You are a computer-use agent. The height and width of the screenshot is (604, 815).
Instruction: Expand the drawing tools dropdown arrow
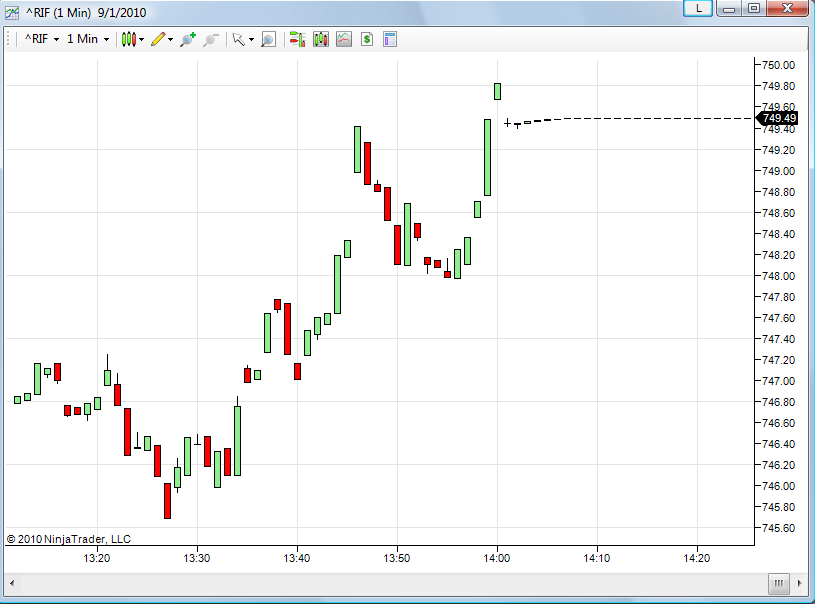pyautogui.click(x=170, y=40)
